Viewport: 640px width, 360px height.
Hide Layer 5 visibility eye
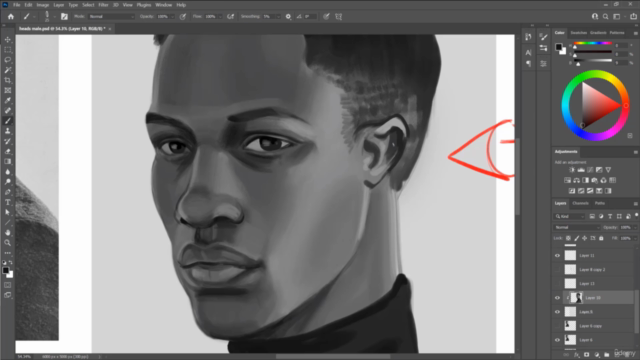(557, 312)
